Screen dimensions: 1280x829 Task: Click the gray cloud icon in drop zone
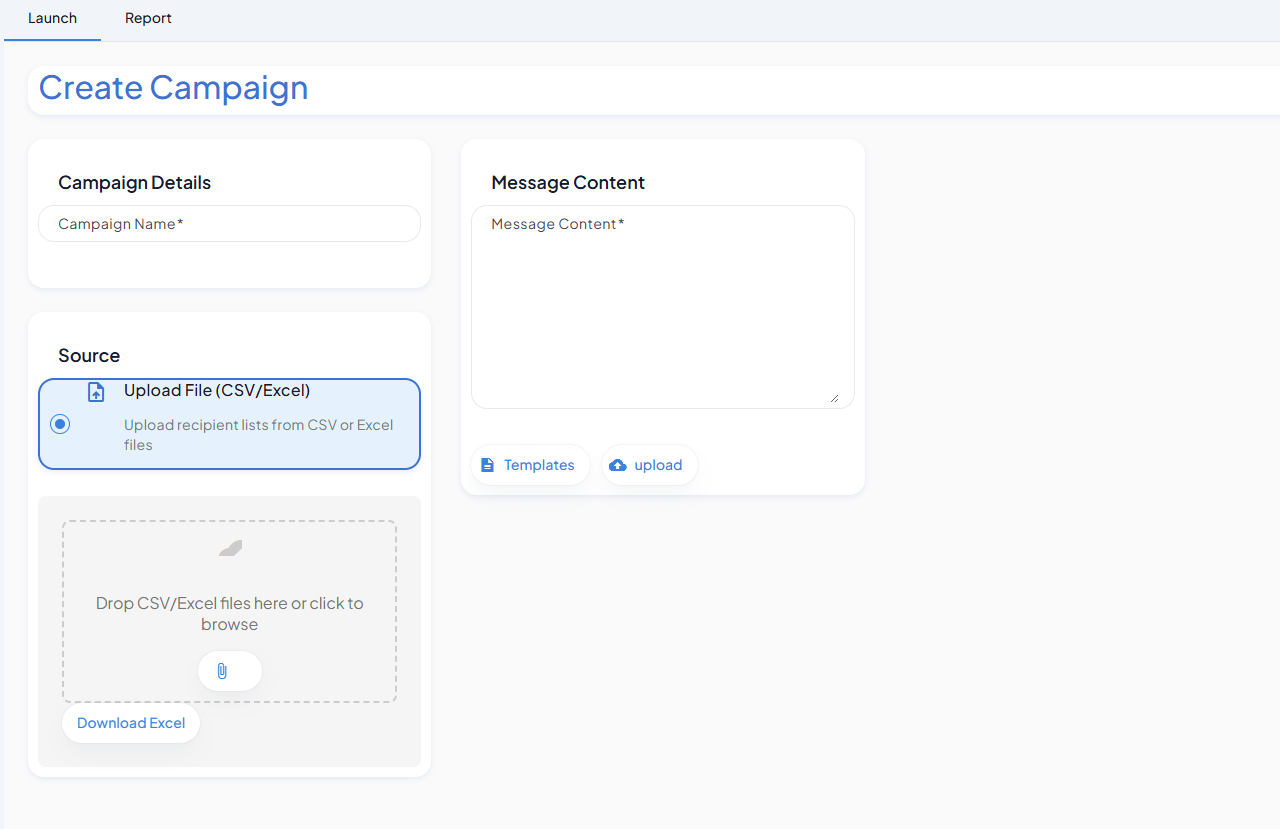point(230,548)
